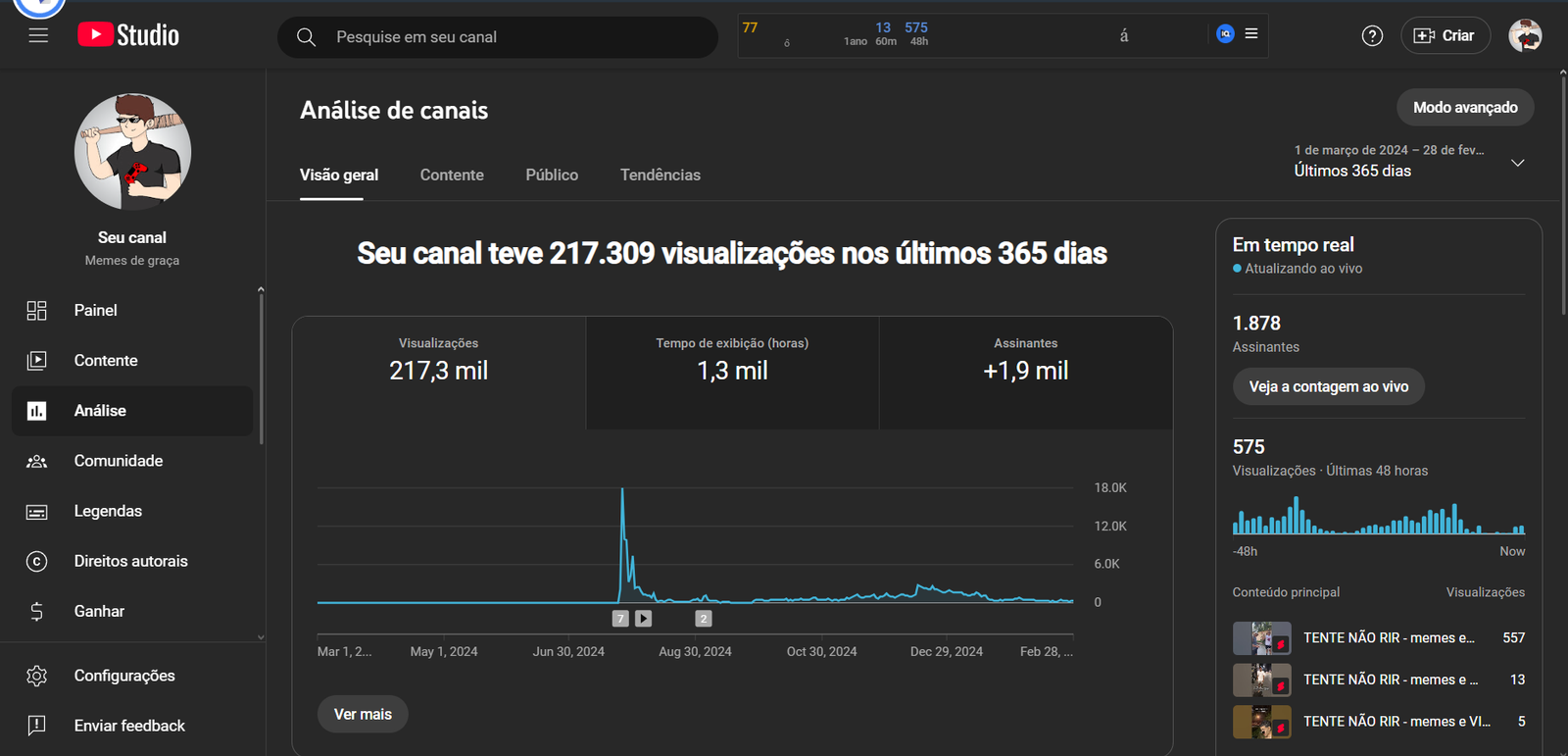Click the channel search field
Image resolution: width=1568 pixels, height=756 pixels.
tap(498, 37)
